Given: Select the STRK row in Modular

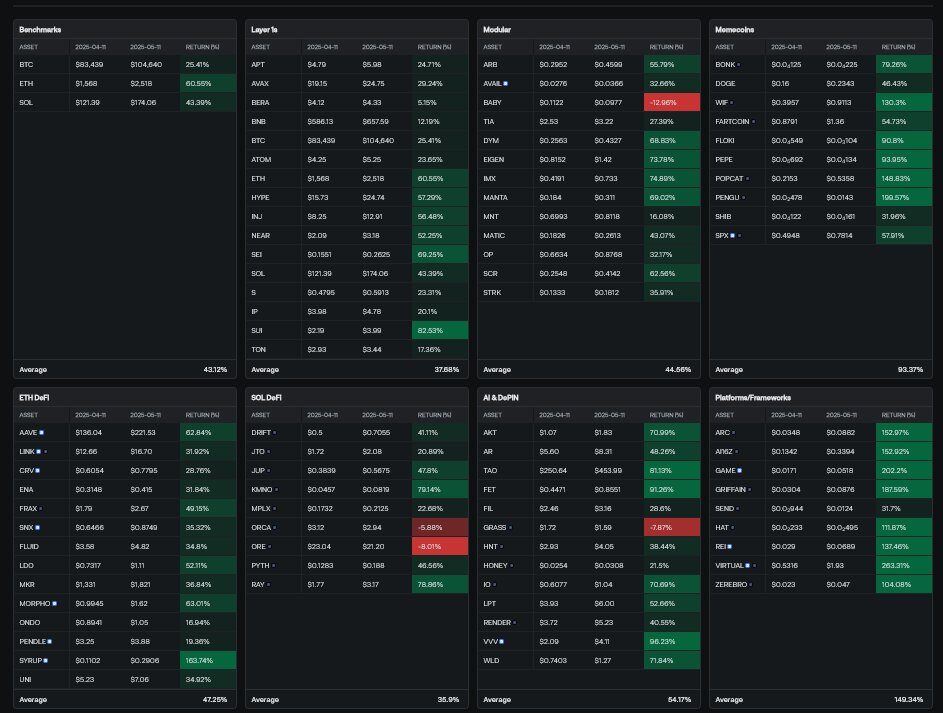Looking at the screenshot, I should point(589,293).
